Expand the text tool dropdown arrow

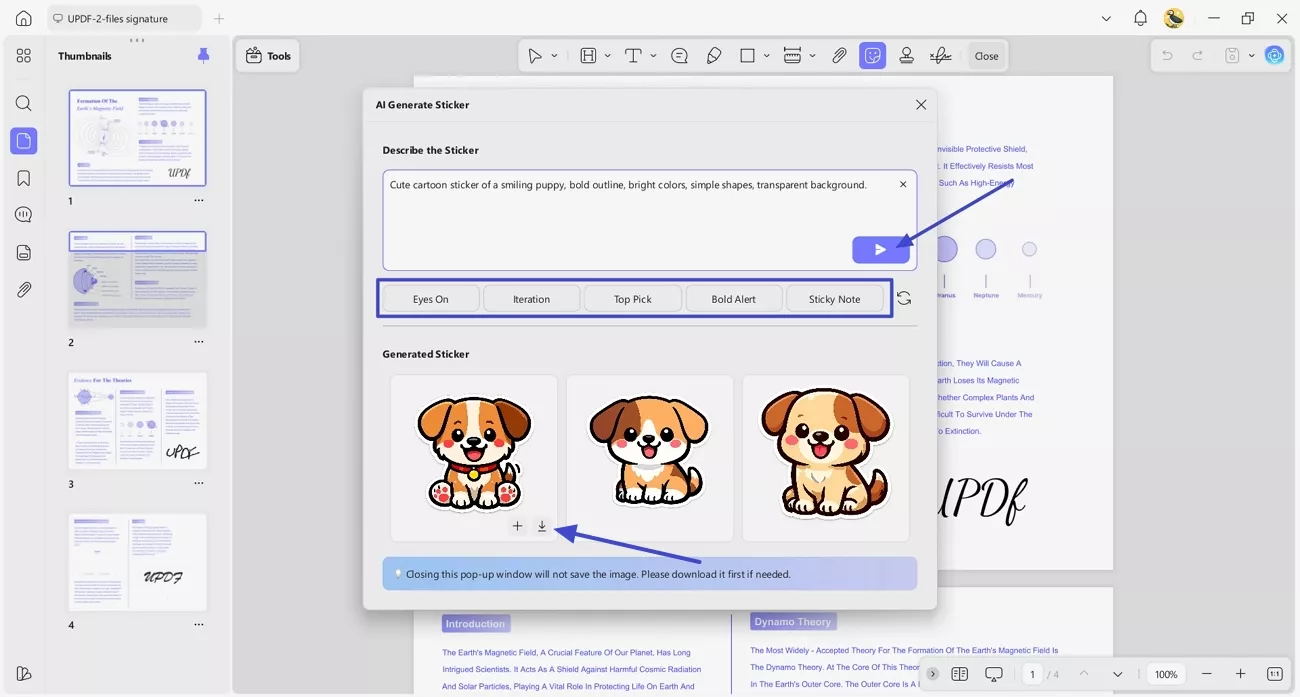click(653, 56)
